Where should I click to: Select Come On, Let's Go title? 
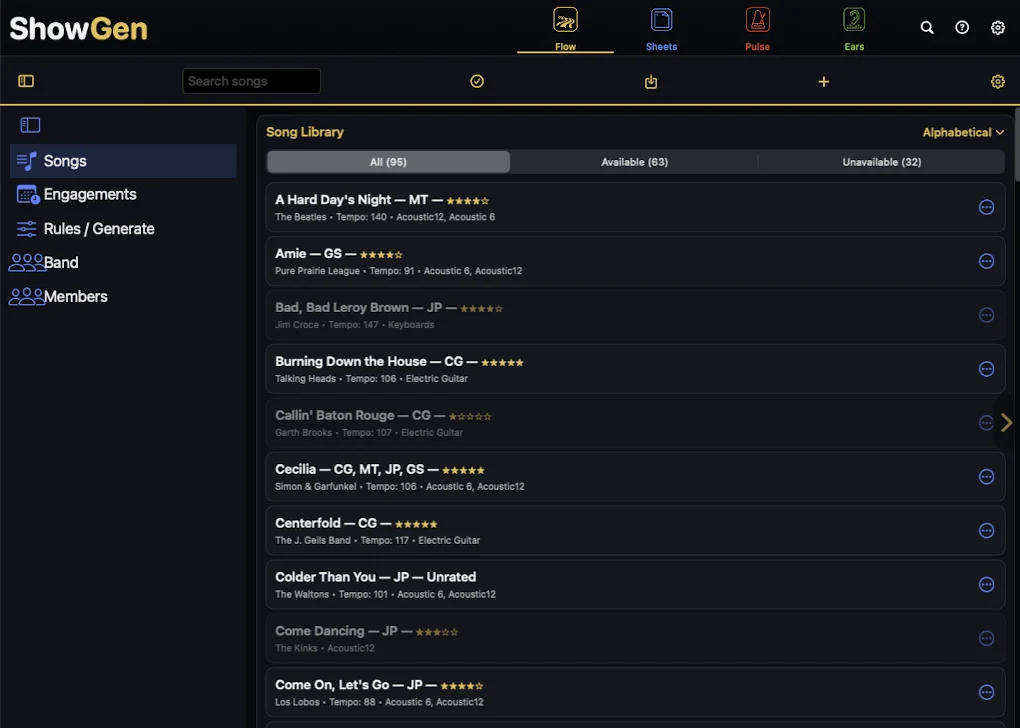(332, 685)
